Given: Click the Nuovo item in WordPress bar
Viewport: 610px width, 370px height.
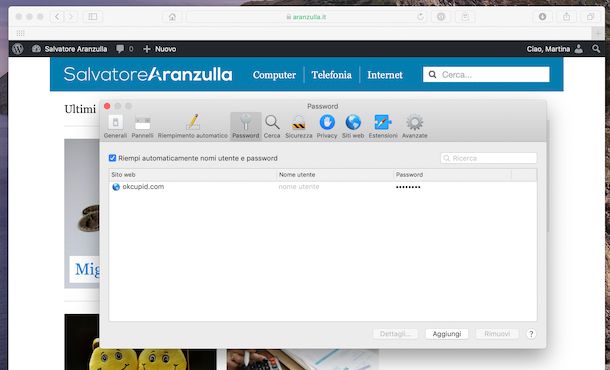Looking at the screenshot, I should [x=160, y=49].
